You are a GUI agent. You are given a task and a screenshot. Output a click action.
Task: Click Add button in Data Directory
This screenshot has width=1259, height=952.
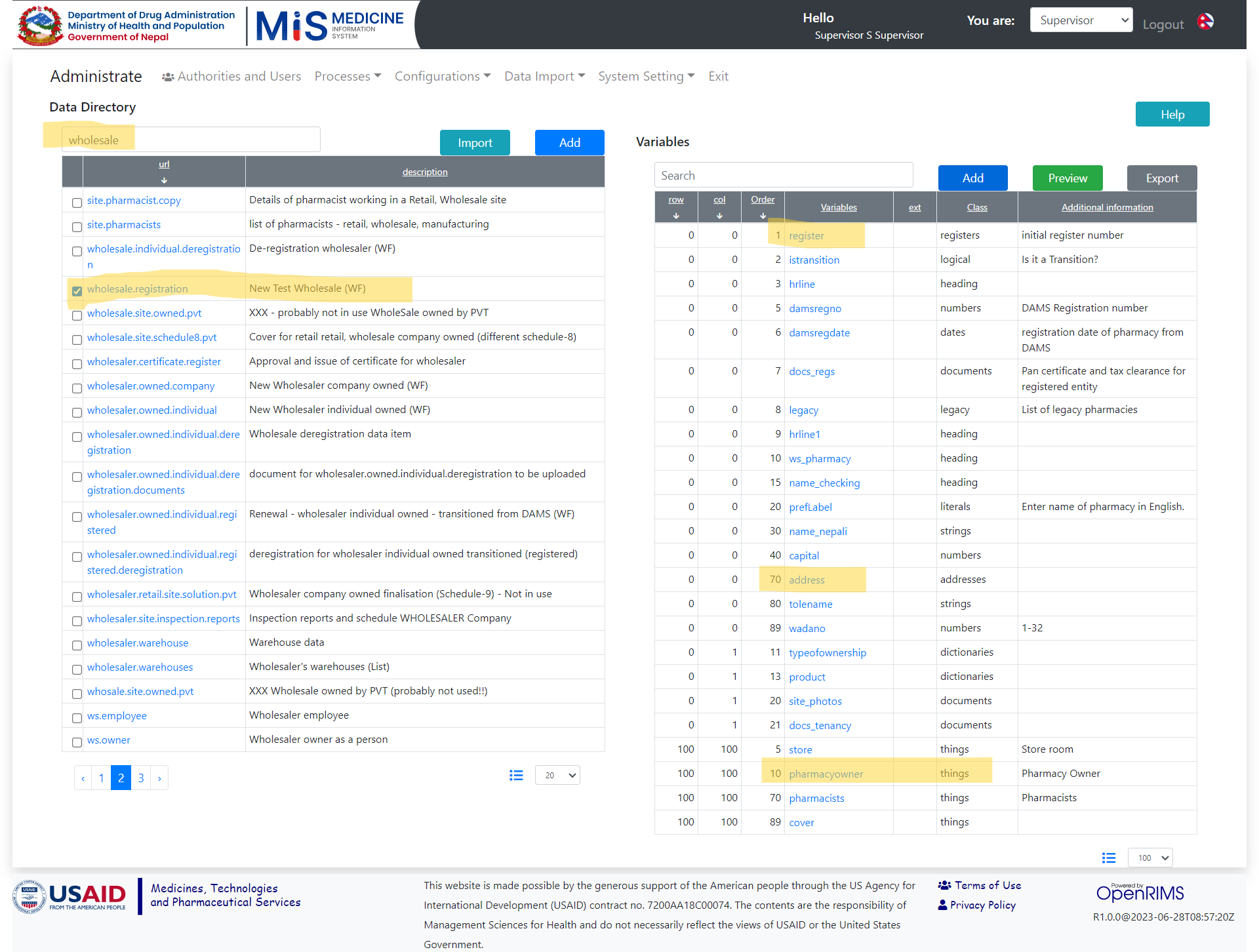tap(569, 143)
